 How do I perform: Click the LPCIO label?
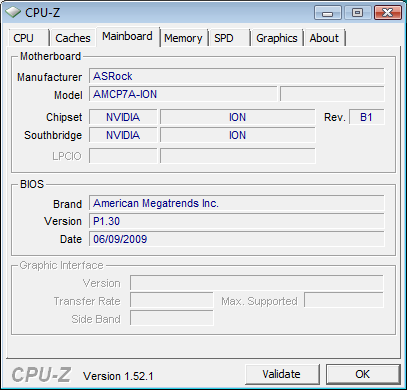(x=67, y=156)
